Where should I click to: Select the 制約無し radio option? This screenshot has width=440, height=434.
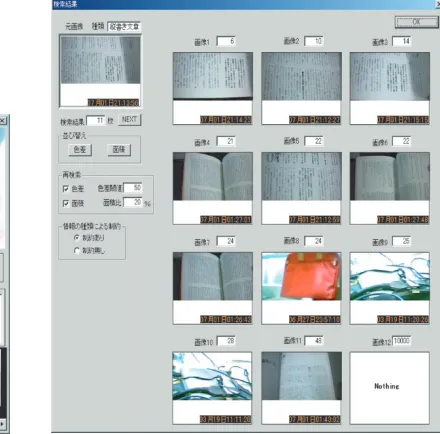(x=77, y=250)
